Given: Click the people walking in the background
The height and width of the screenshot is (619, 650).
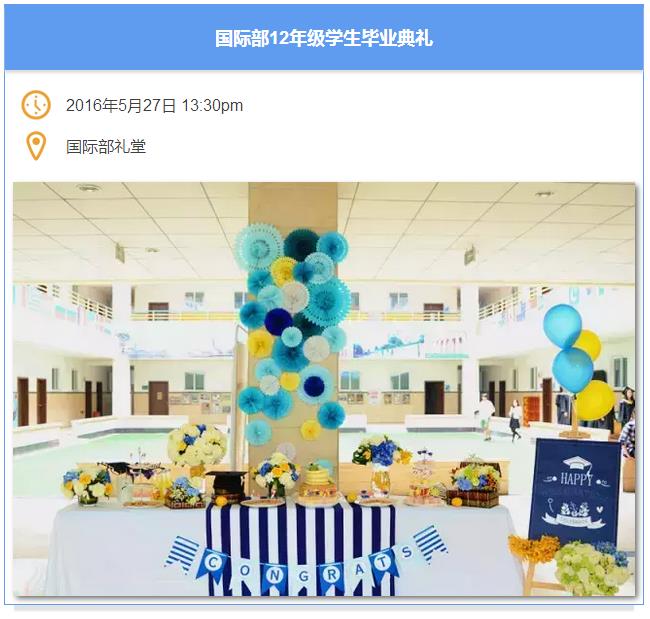Looking at the screenshot, I should 499,418.
